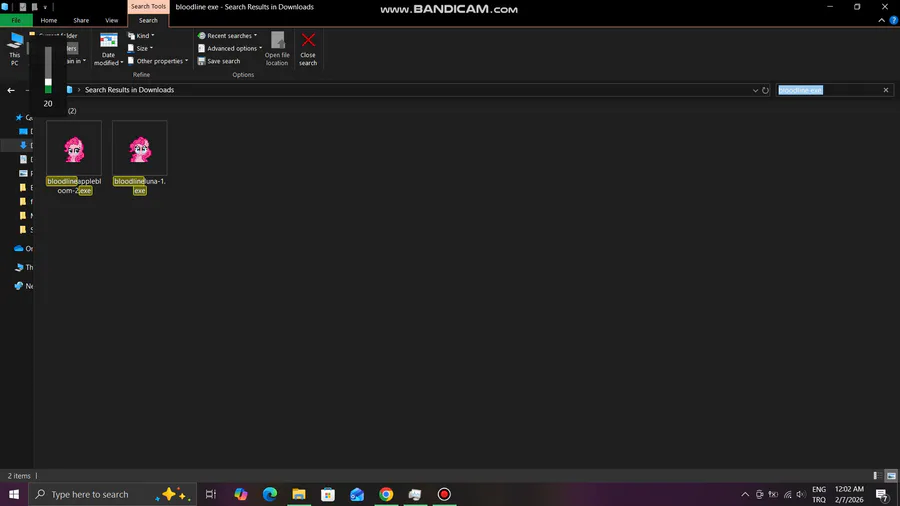Screen dimensions: 900x506
Task: Open Recent searches dropdown
Action: [x=227, y=36]
